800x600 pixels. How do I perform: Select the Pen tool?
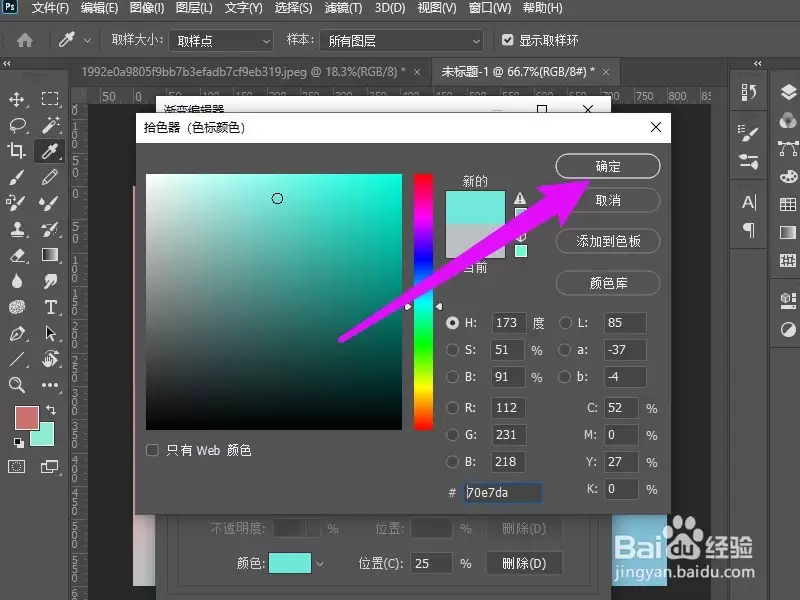17,334
